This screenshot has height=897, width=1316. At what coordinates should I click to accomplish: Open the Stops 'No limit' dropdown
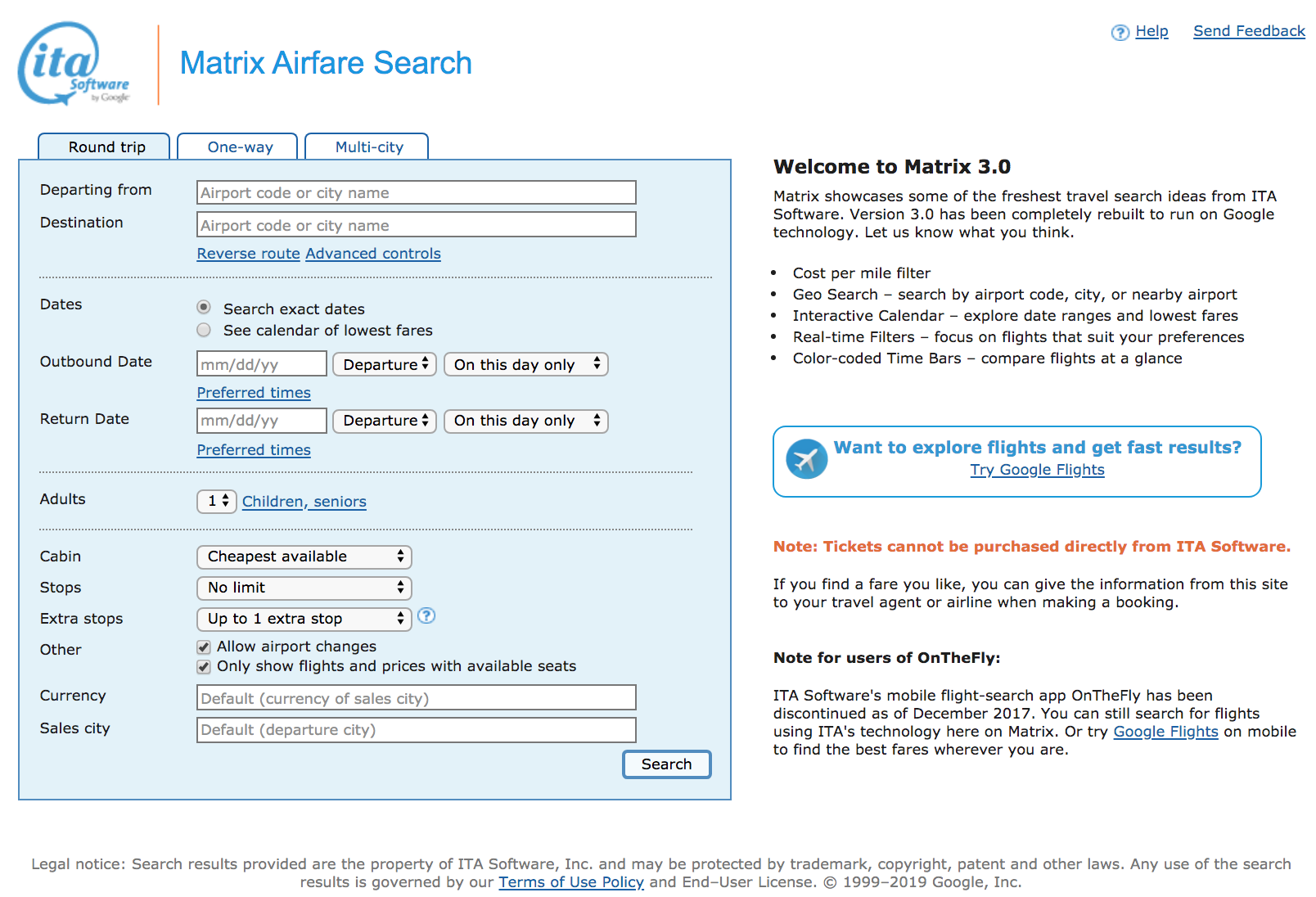tap(304, 588)
